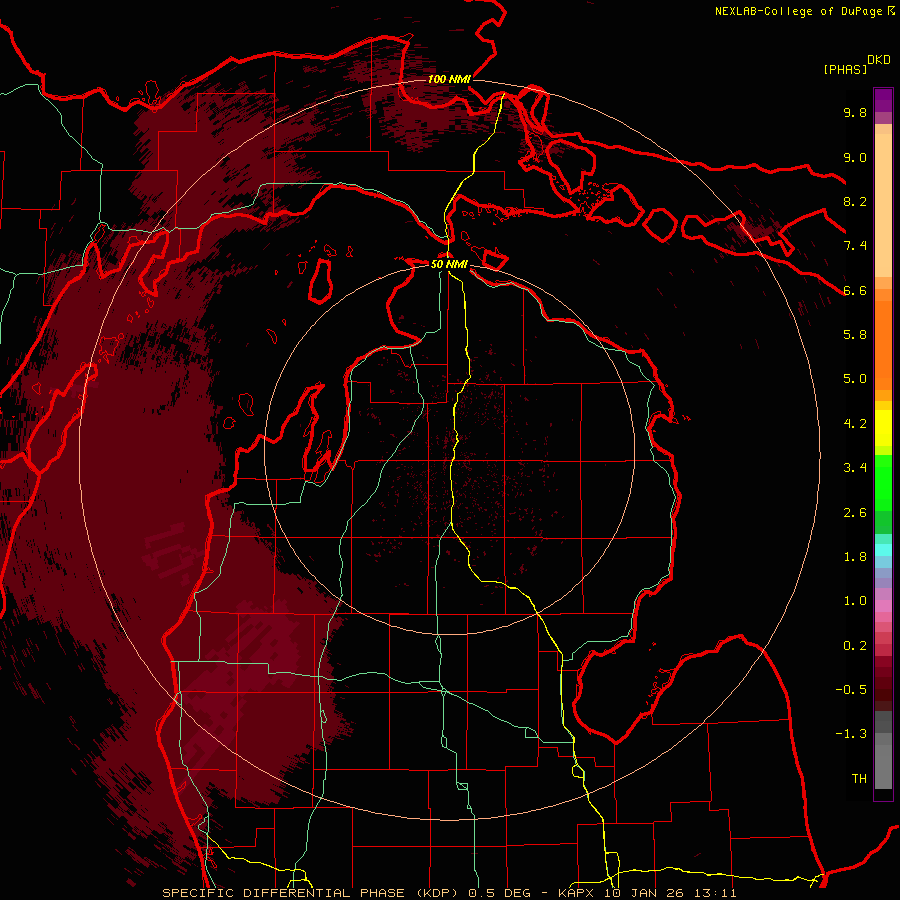Select the 1.0 value on the scale
900x900 pixels.
pos(855,601)
